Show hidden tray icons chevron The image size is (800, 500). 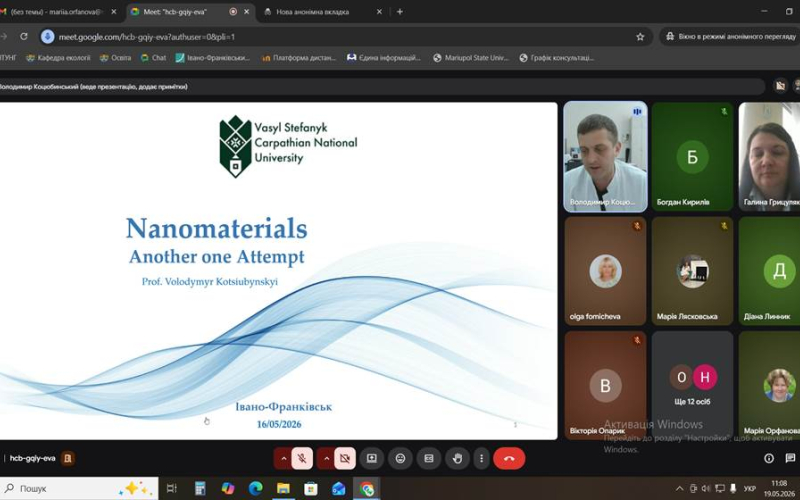click(679, 489)
